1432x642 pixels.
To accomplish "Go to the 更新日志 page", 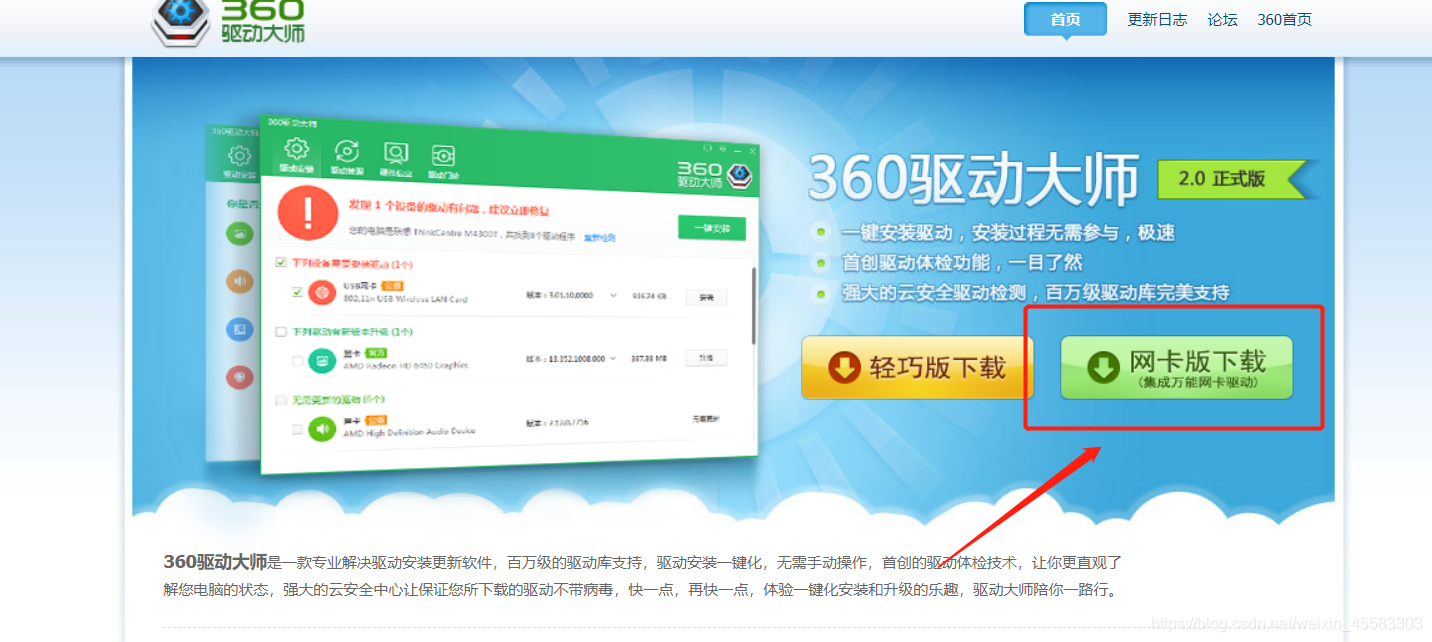I will point(1157,19).
